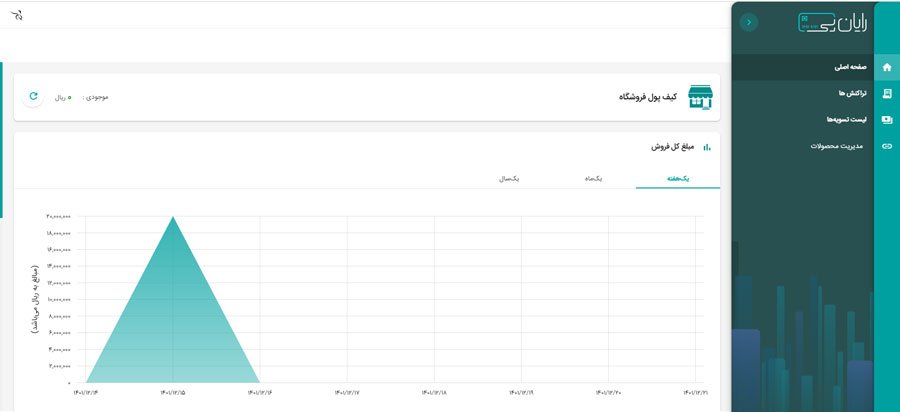900x412 pixels.
Task: Click the vertical axis title مبالغ به ریال می‌باشد
Action: (35, 300)
